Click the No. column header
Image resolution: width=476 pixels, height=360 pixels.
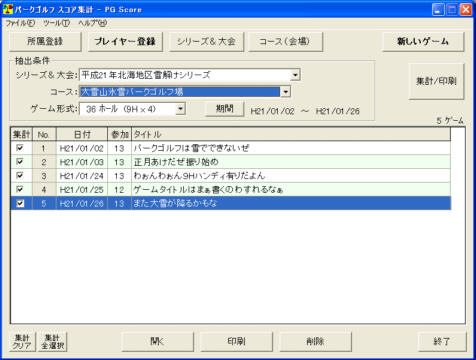(x=44, y=134)
